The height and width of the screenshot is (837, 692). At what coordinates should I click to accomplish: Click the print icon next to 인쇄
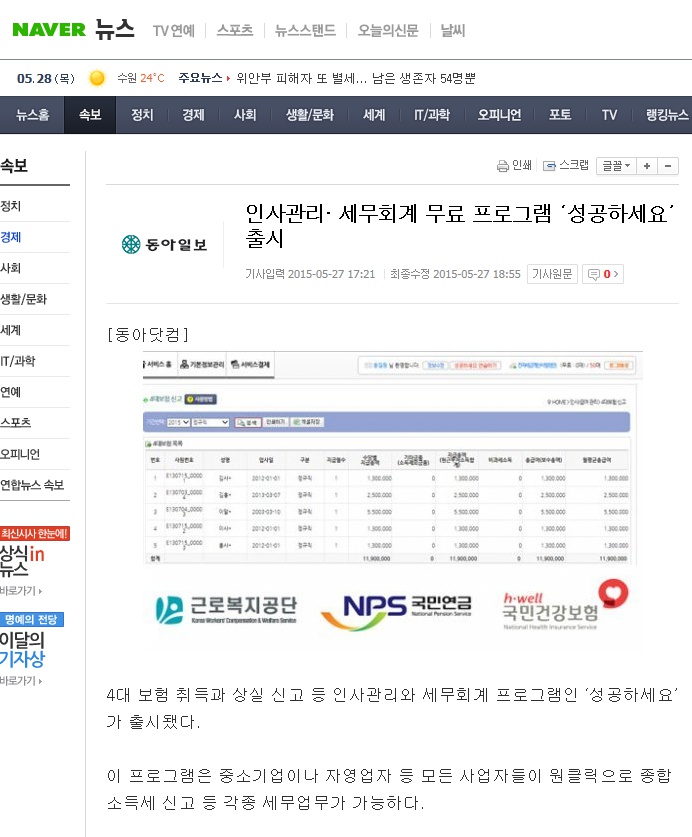click(x=502, y=166)
